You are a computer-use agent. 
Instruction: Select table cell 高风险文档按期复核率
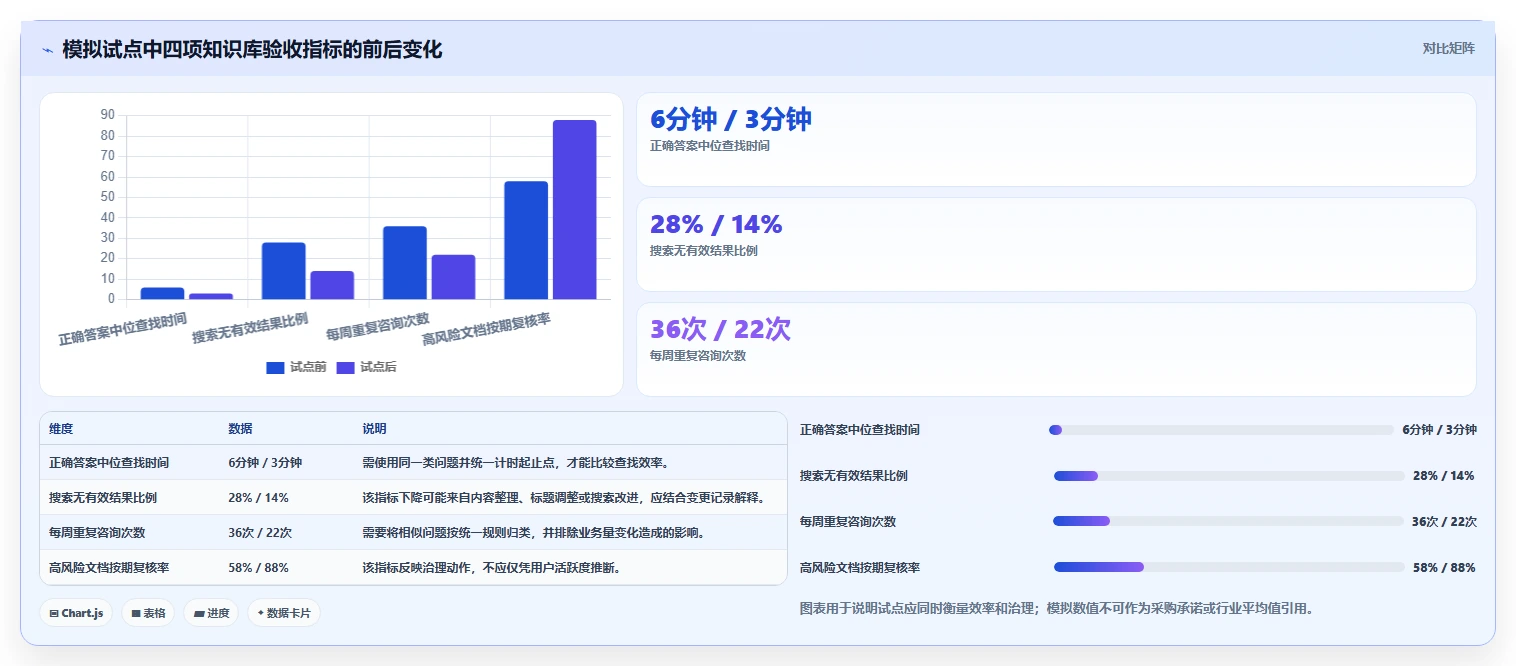tap(109, 567)
